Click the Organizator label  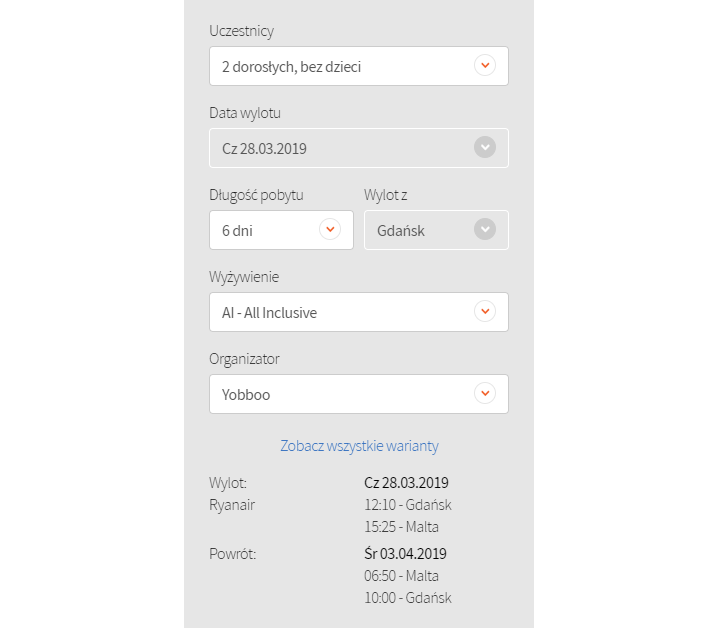246,359
